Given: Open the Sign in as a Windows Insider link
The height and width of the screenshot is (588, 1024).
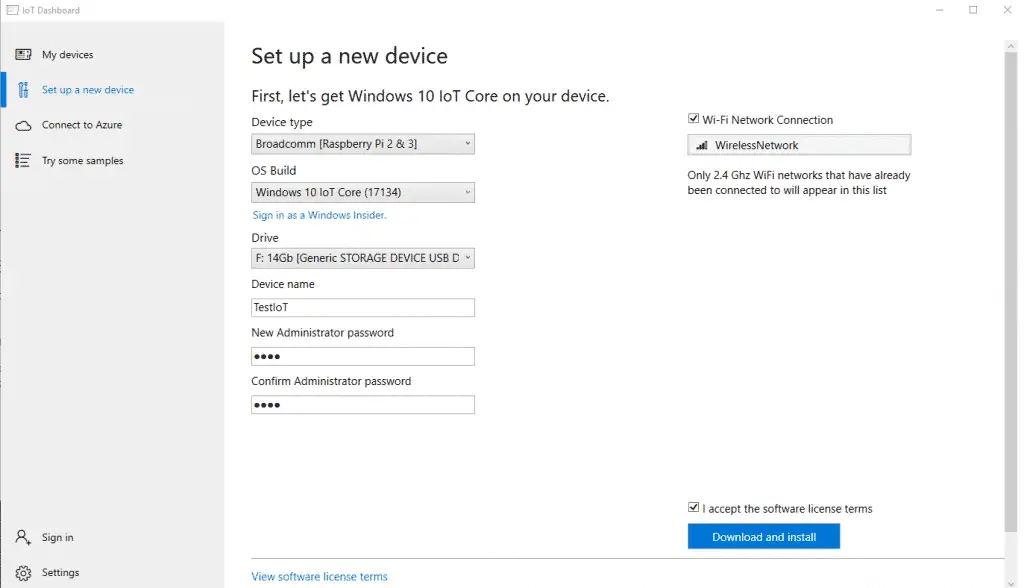Looking at the screenshot, I should click(x=319, y=215).
